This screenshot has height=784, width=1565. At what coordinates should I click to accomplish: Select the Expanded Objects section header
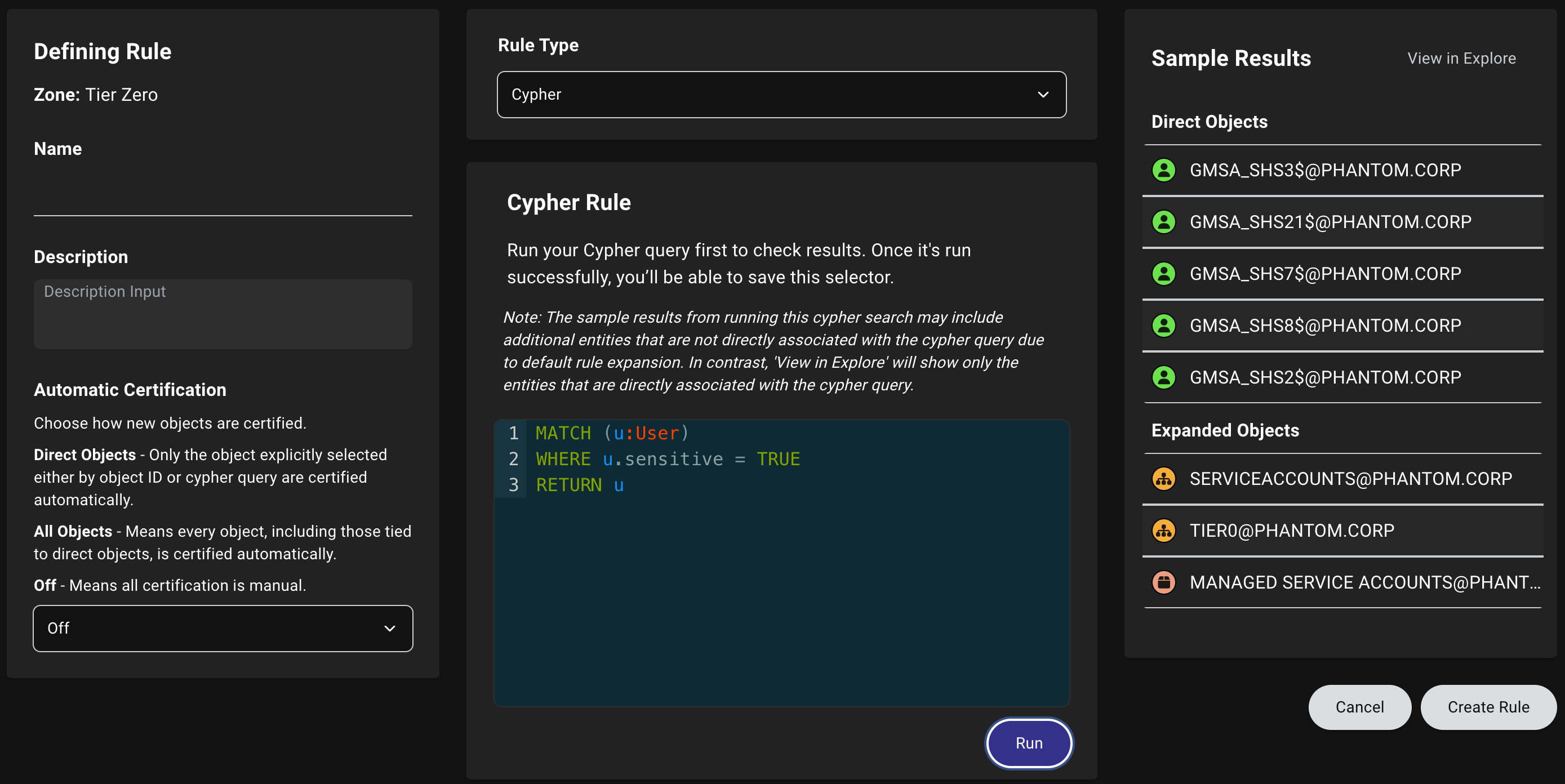click(1225, 430)
